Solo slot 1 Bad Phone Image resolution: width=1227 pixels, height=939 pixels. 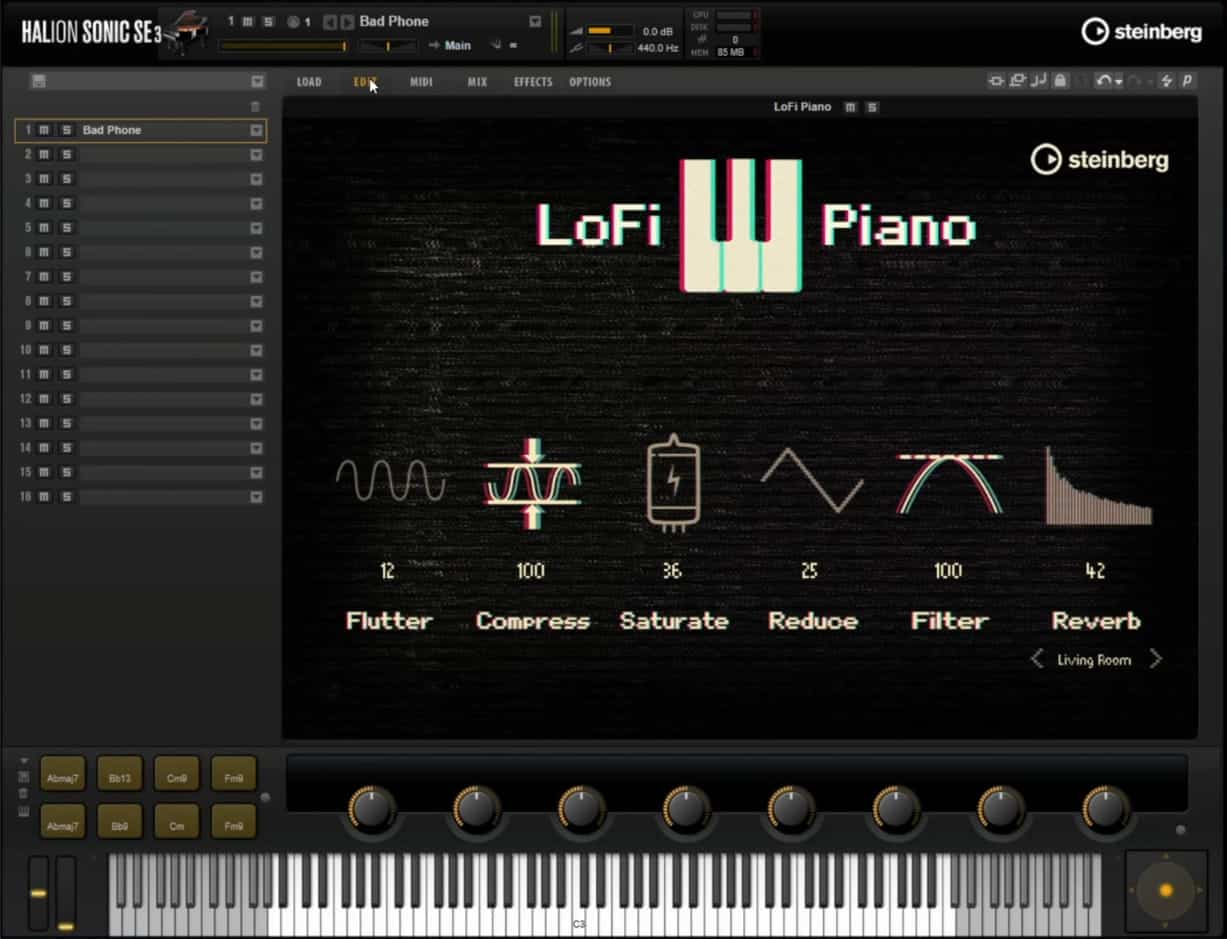(x=66, y=130)
